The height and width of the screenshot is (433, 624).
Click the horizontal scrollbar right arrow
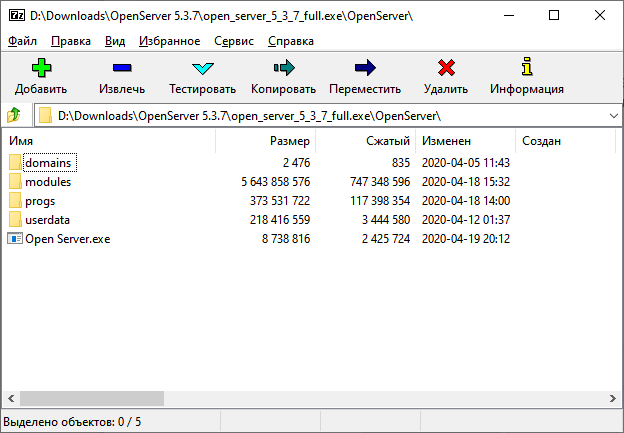point(613,399)
